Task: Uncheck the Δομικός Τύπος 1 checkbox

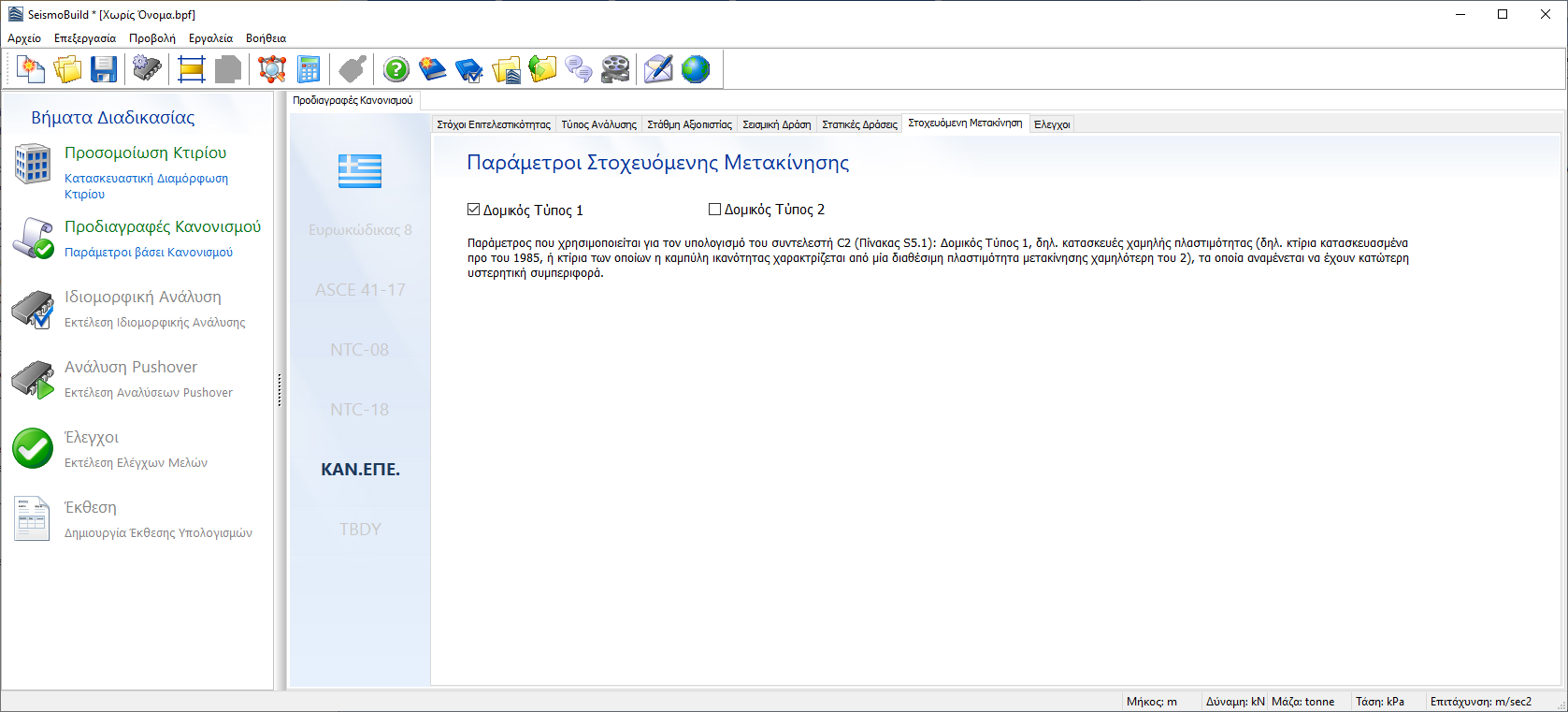Action: click(474, 210)
